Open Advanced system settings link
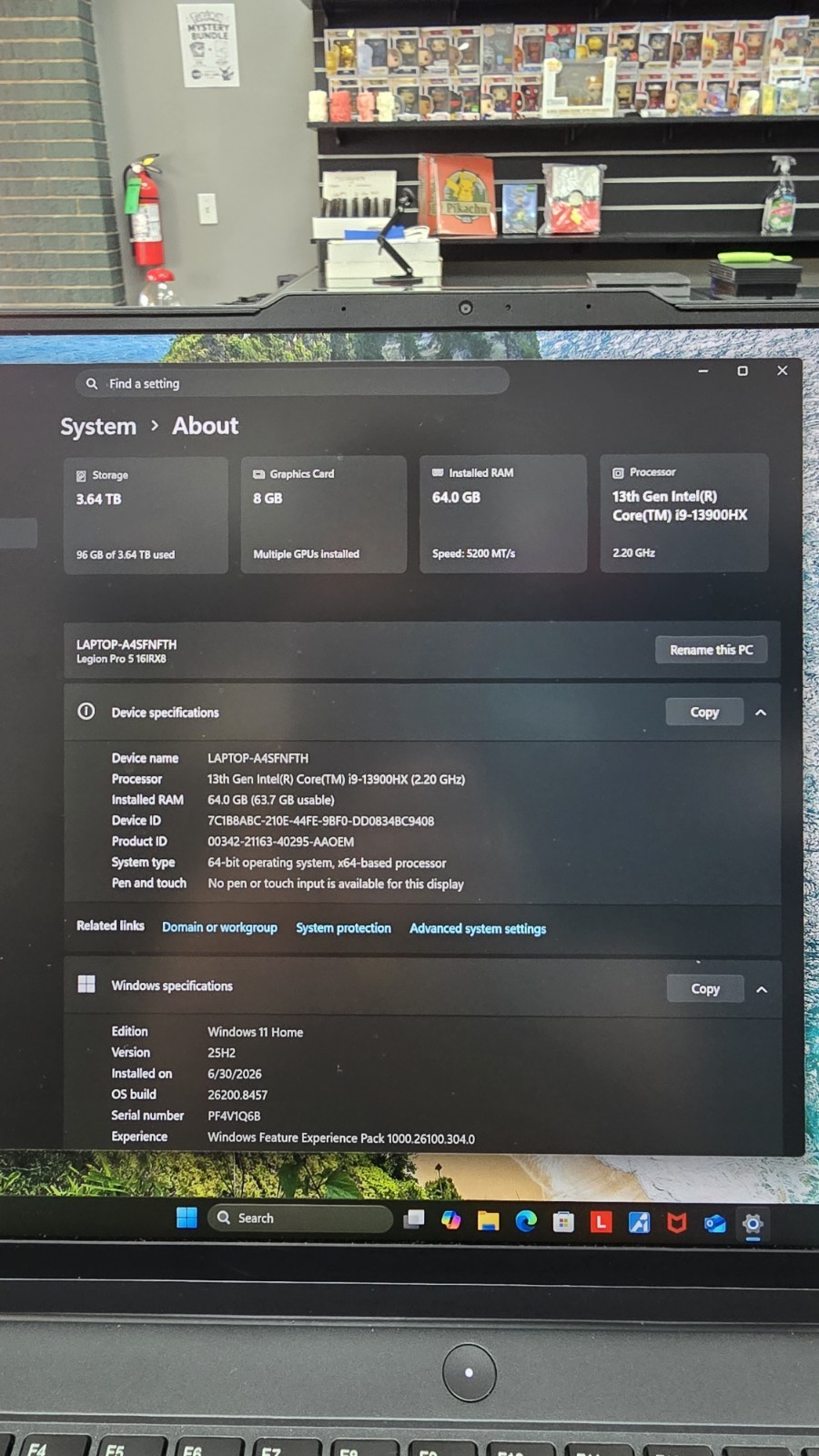819x1456 pixels. click(x=478, y=929)
